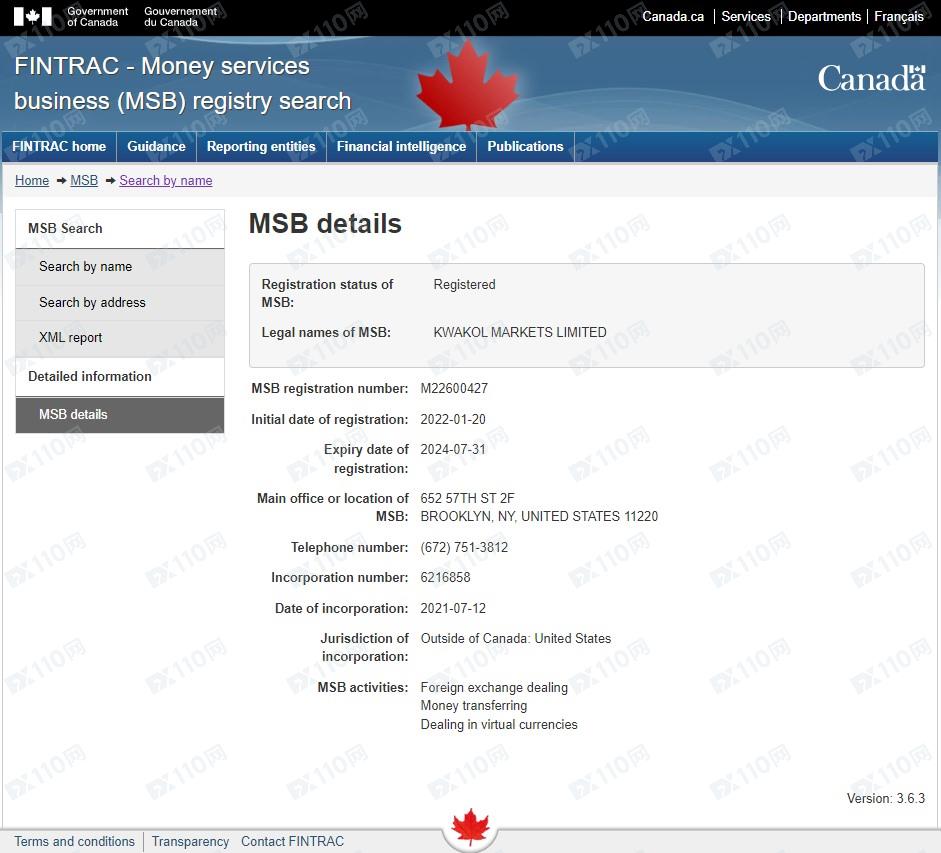
Task: Click the MSB breadcrumb link
Action: (84, 181)
